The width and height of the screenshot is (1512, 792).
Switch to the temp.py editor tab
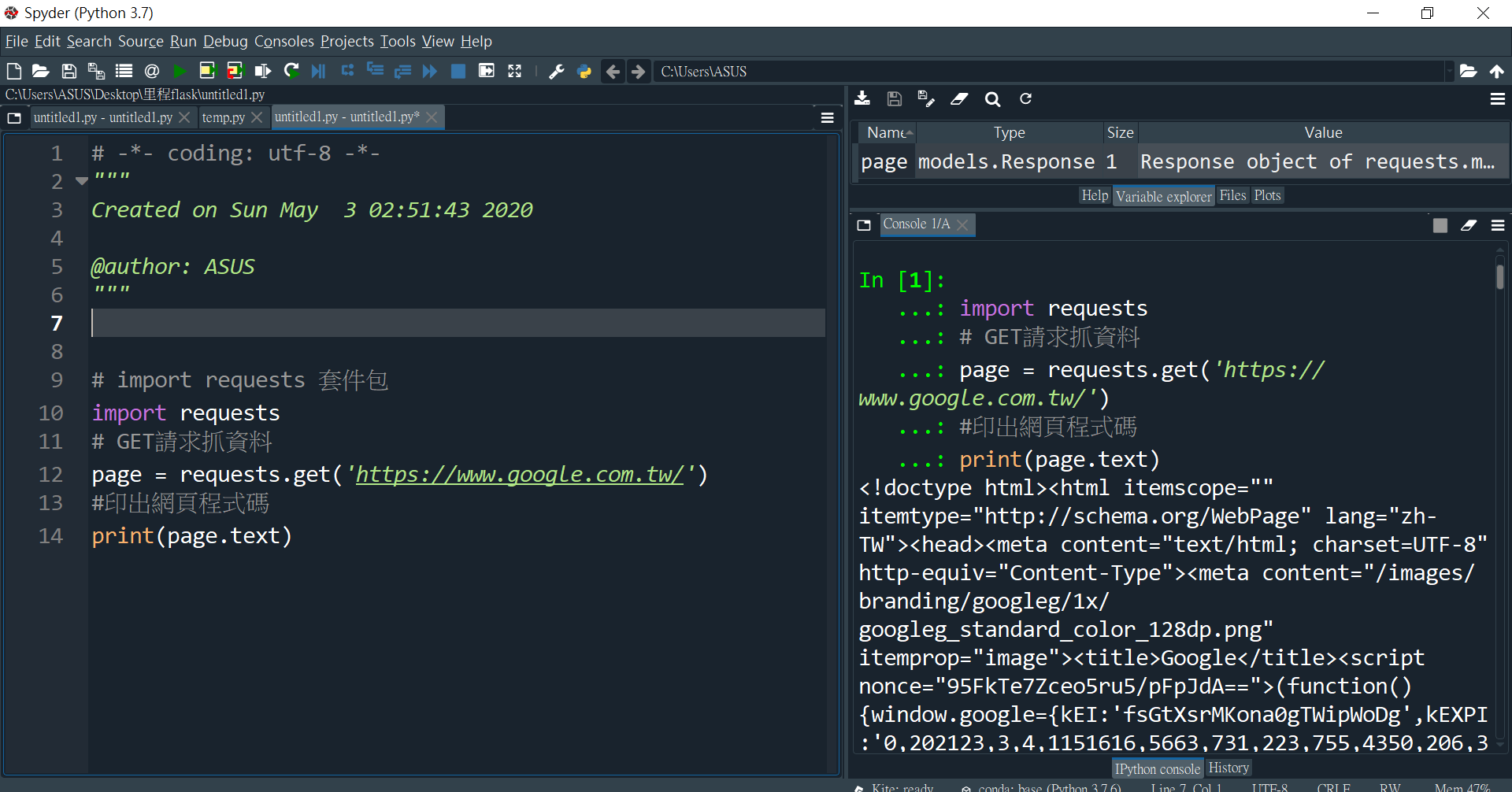[x=223, y=117]
